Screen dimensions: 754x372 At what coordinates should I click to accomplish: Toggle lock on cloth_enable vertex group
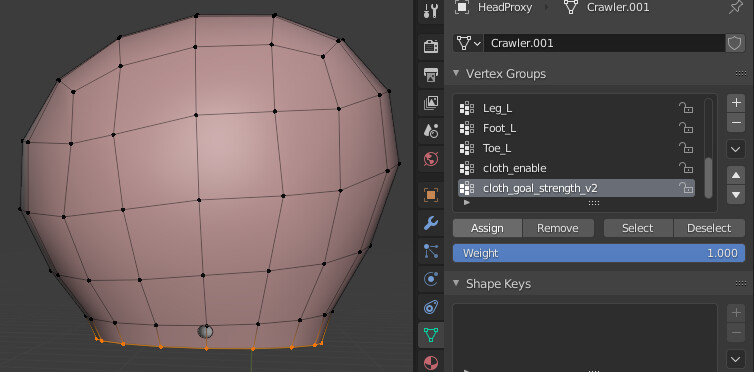[x=686, y=168]
